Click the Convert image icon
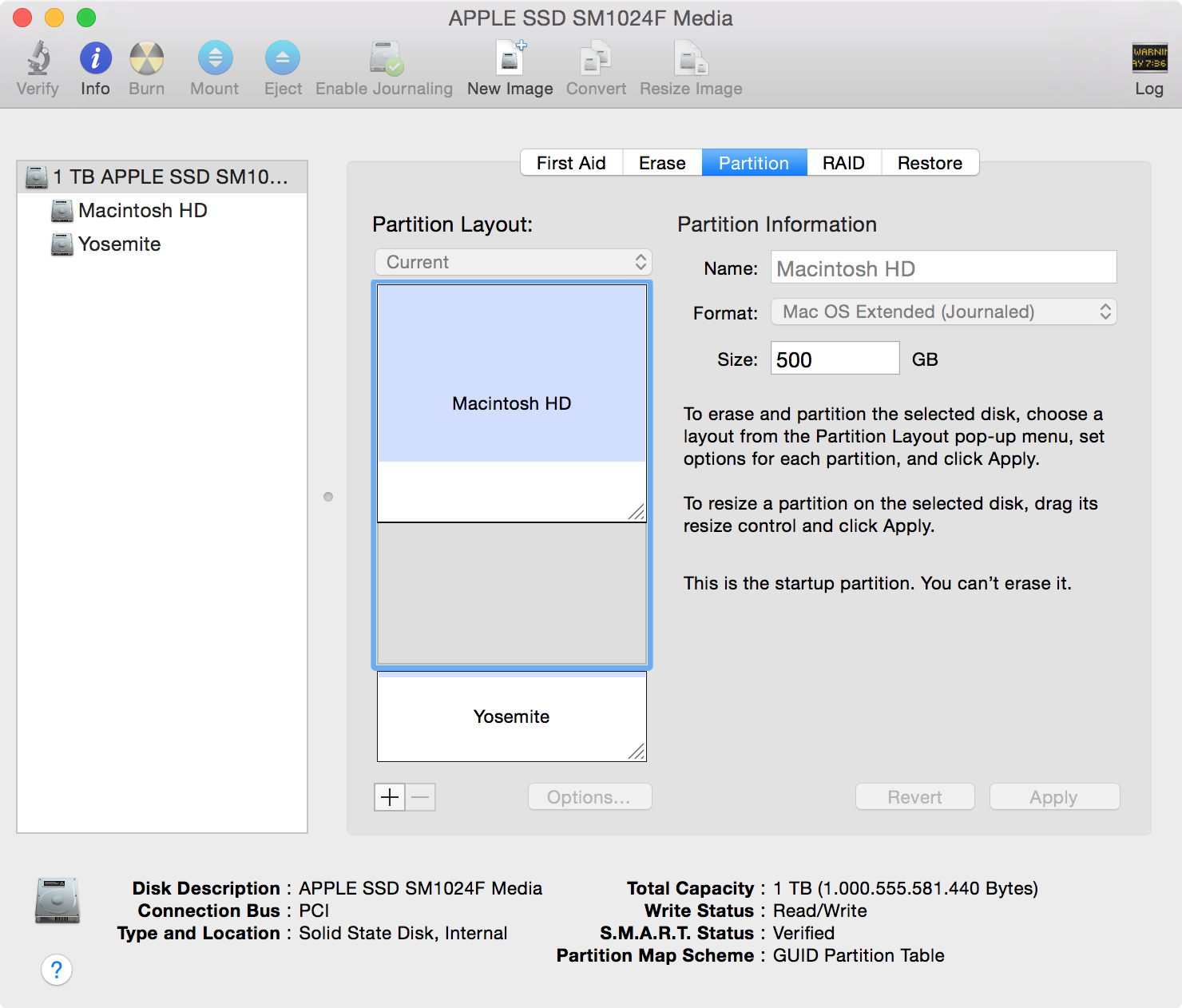The width and height of the screenshot is (1182, 1008). [x=596, y=58]
